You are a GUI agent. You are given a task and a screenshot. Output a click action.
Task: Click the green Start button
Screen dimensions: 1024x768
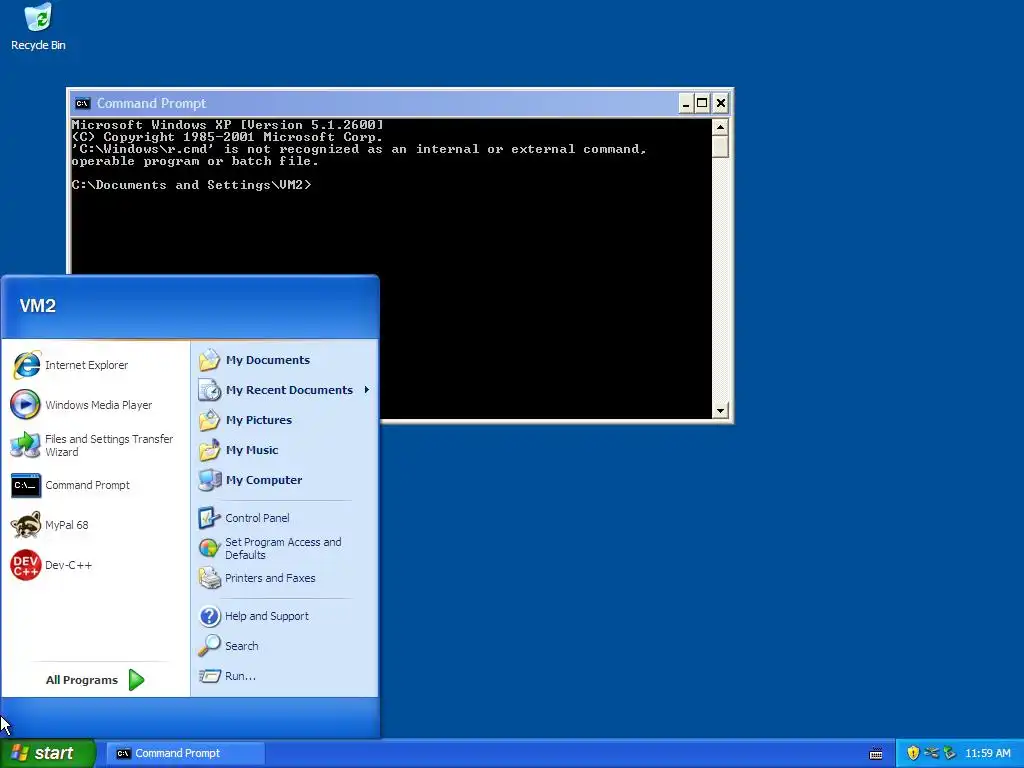48,753
